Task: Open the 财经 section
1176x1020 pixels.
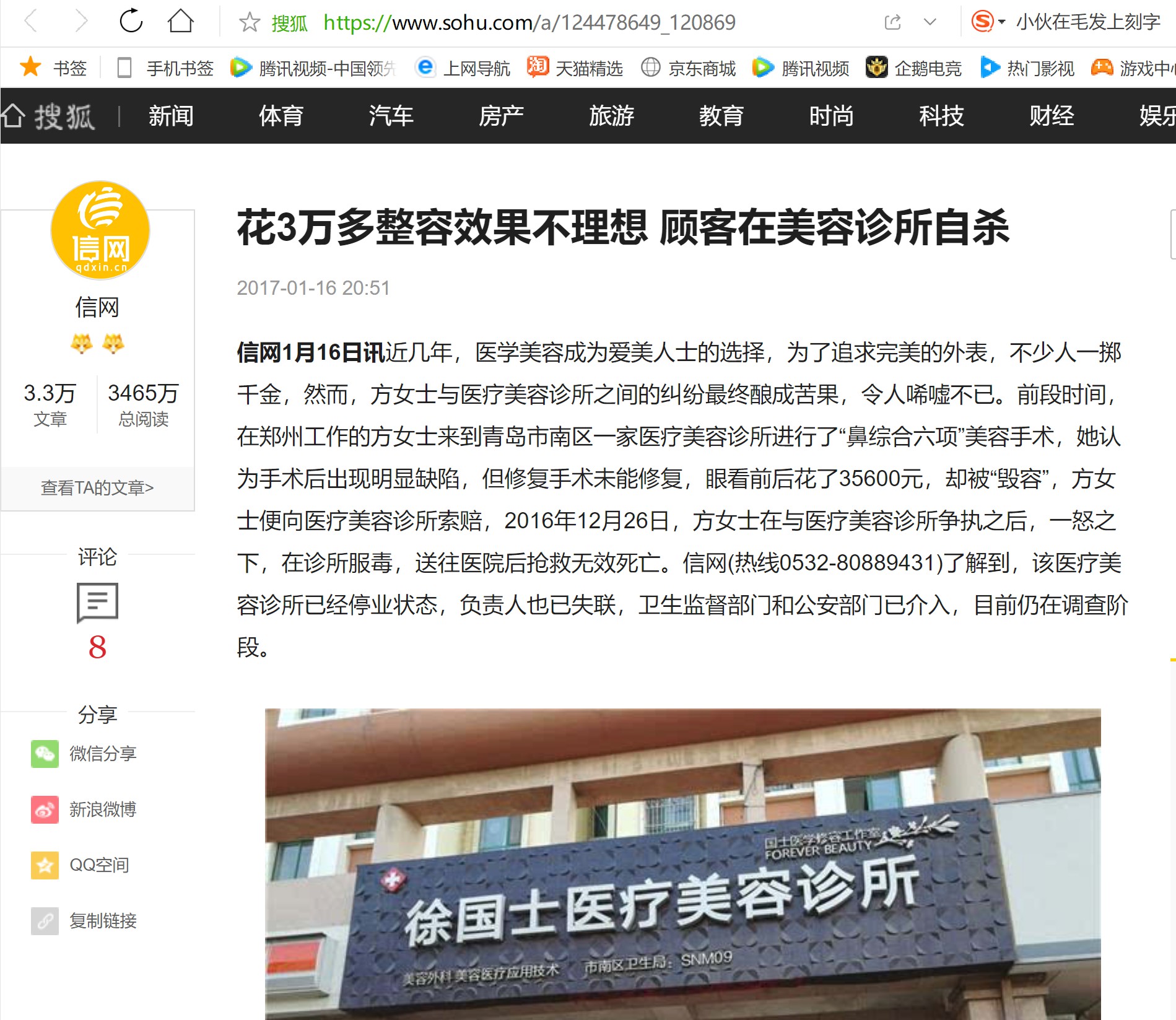Action: 1052,116
